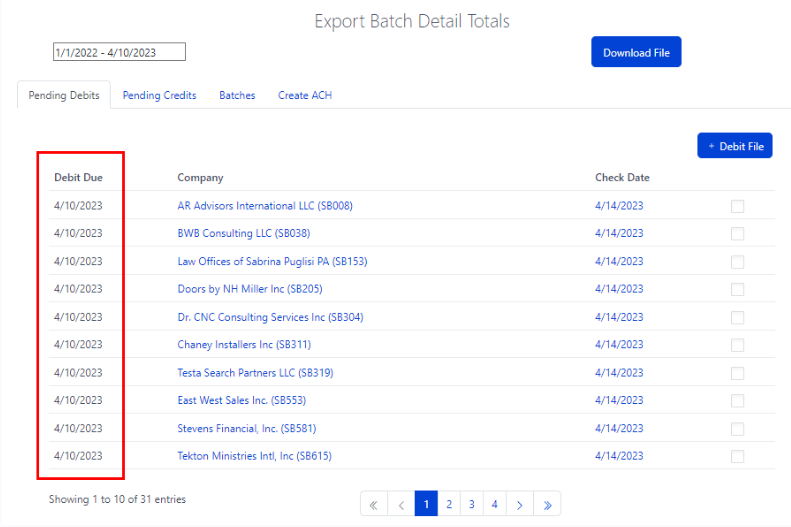This screenshot has width=791, height=527.
Task: Open Testa Search Partners LLC (SB319)
Action: tap(255, 373)
